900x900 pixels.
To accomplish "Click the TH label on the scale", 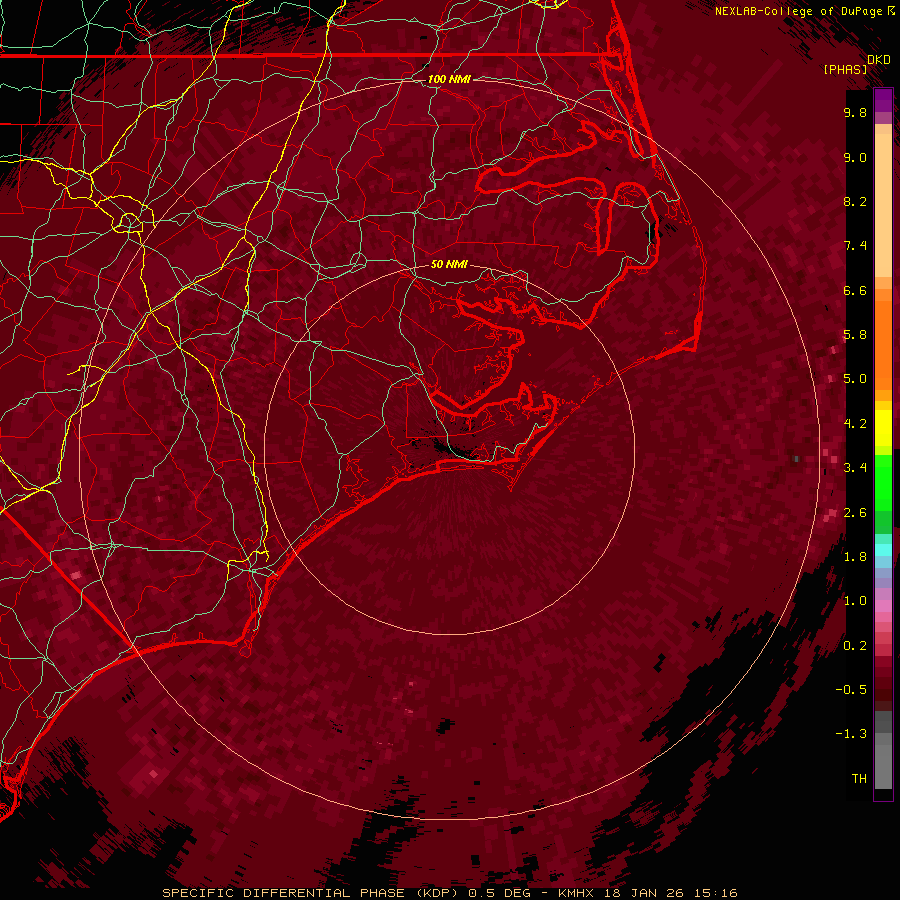I will click(859, 779).
